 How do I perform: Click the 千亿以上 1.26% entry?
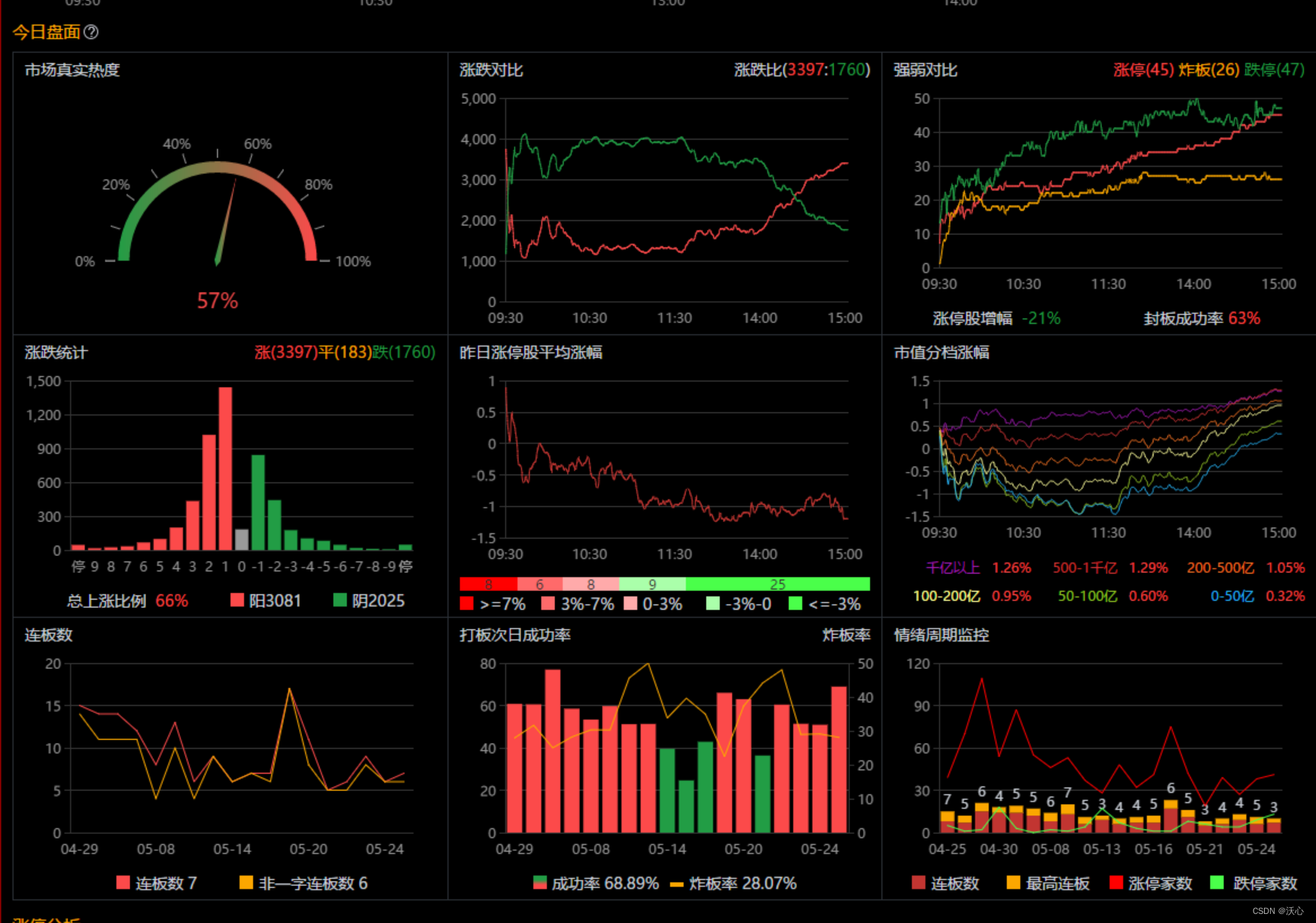click(979, 567)
